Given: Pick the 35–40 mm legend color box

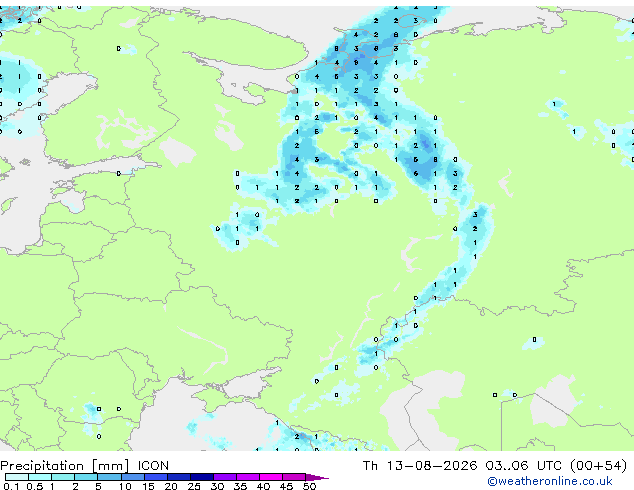Looking at the screenshot, I should 247,477.
